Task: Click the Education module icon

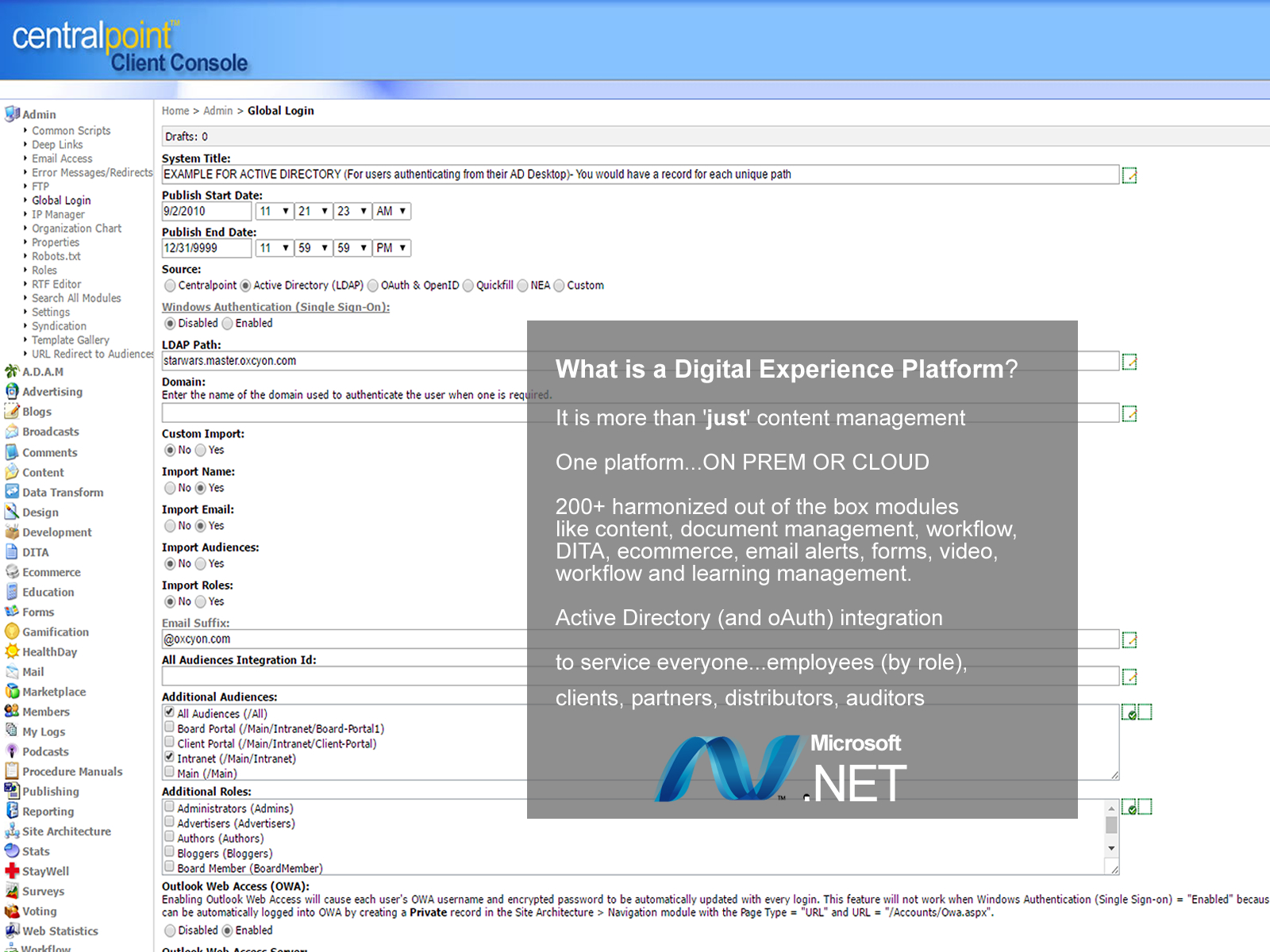Action: point(12,592)
